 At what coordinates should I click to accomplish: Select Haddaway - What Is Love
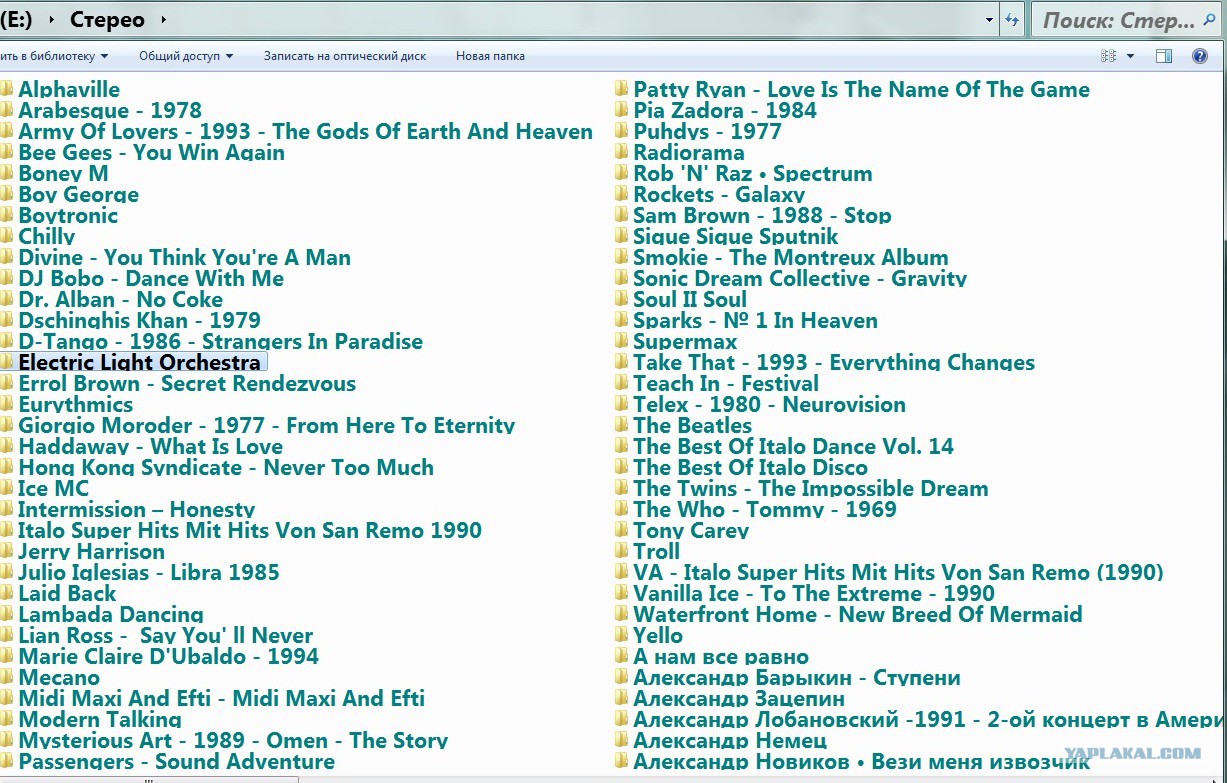coord(150,446)
